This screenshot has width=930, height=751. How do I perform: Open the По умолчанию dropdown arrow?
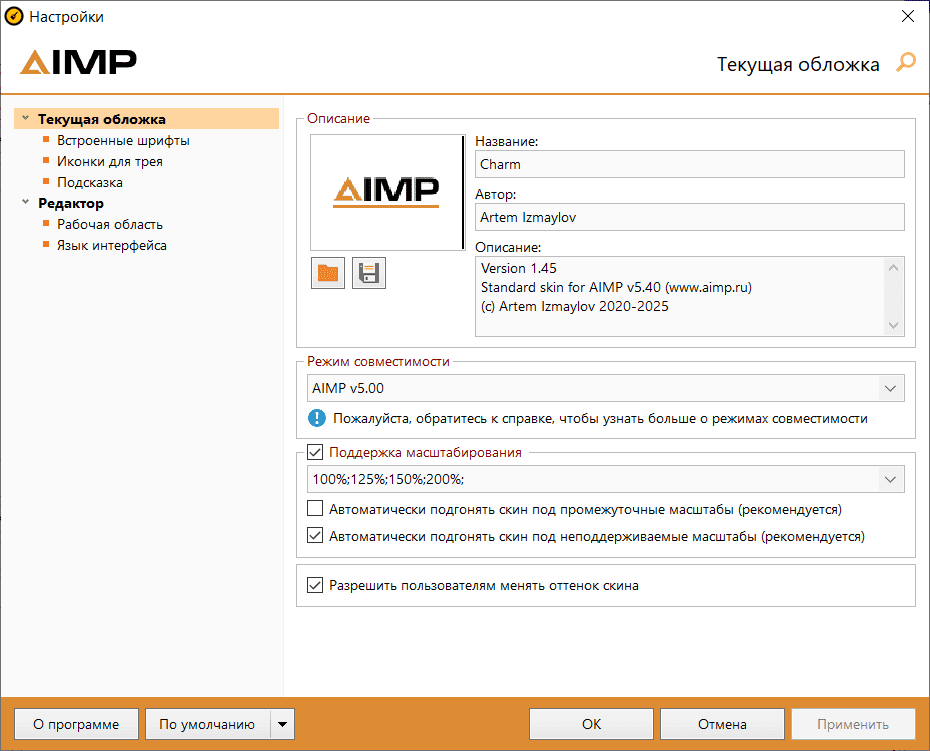coord(282,724)
